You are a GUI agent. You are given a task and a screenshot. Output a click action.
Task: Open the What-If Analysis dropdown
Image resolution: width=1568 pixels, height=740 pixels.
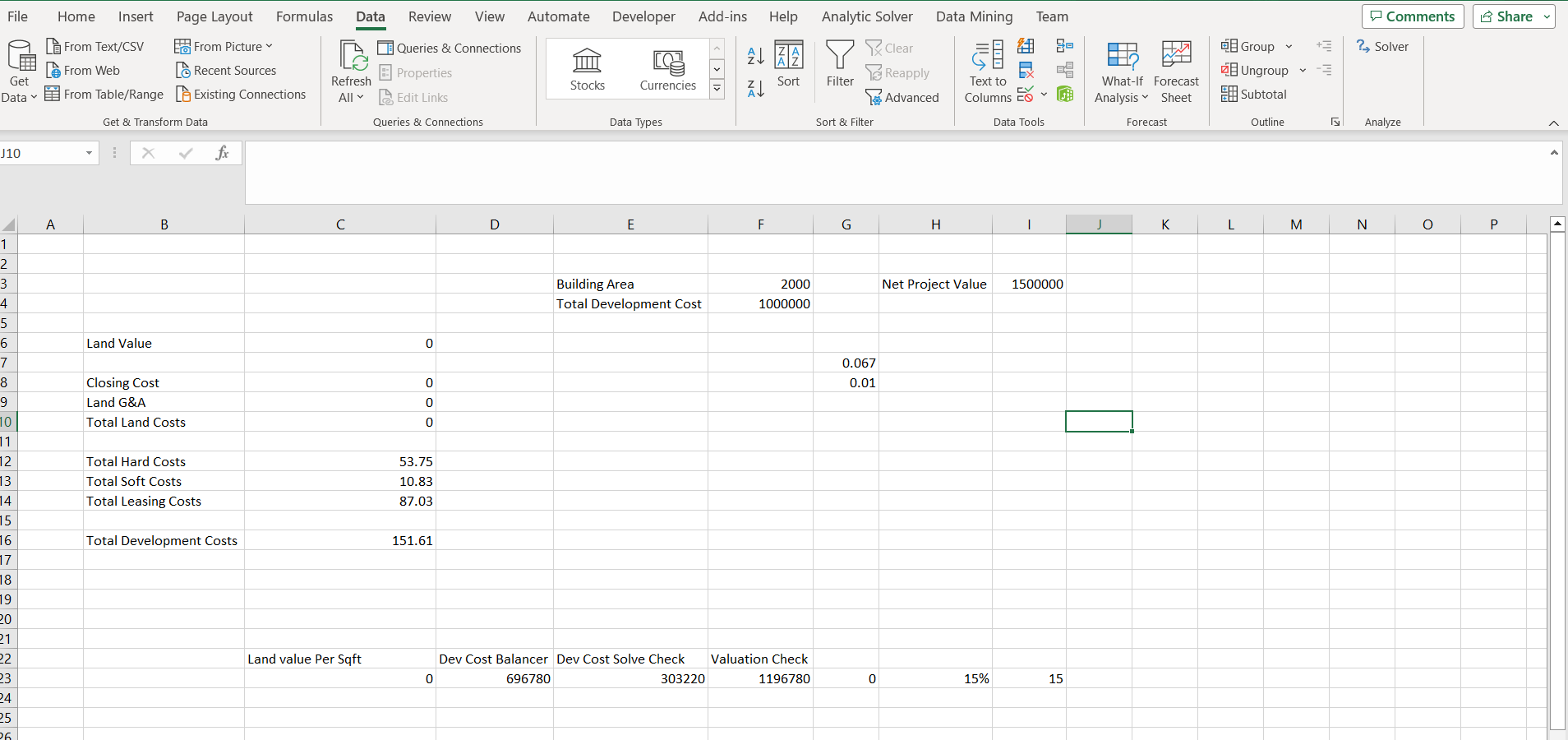click(1121, 71)
